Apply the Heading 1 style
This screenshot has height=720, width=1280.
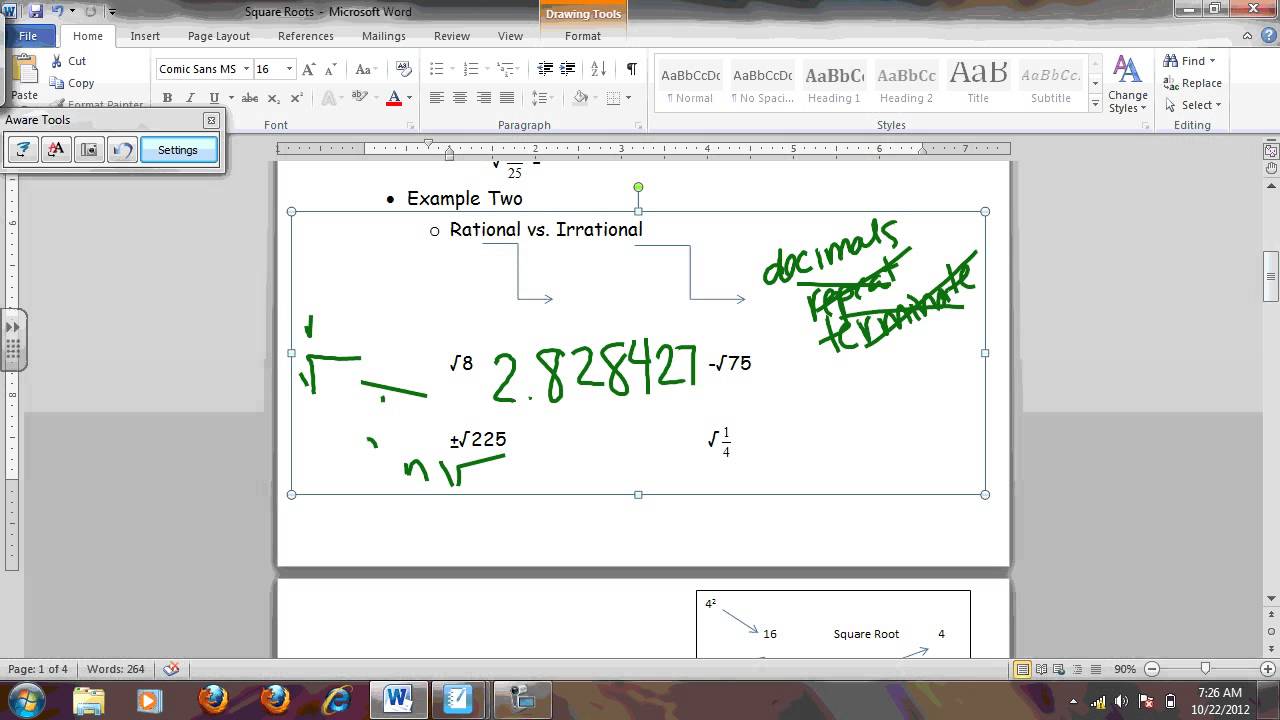(x=834, y=84)
